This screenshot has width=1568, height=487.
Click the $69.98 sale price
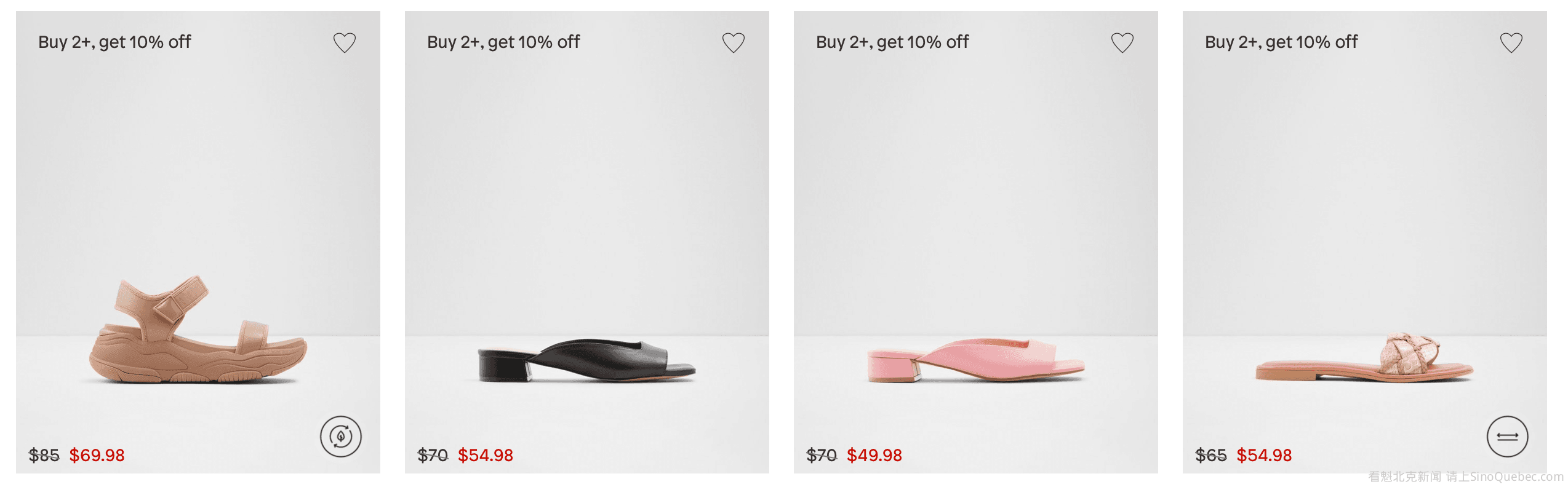[97, 455]
